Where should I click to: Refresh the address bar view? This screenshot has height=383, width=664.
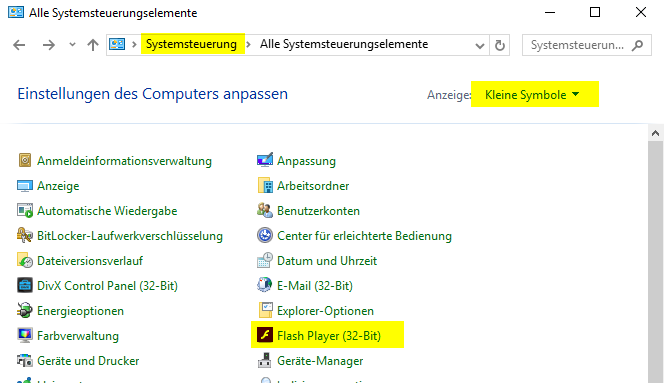[x=500, y=45]
